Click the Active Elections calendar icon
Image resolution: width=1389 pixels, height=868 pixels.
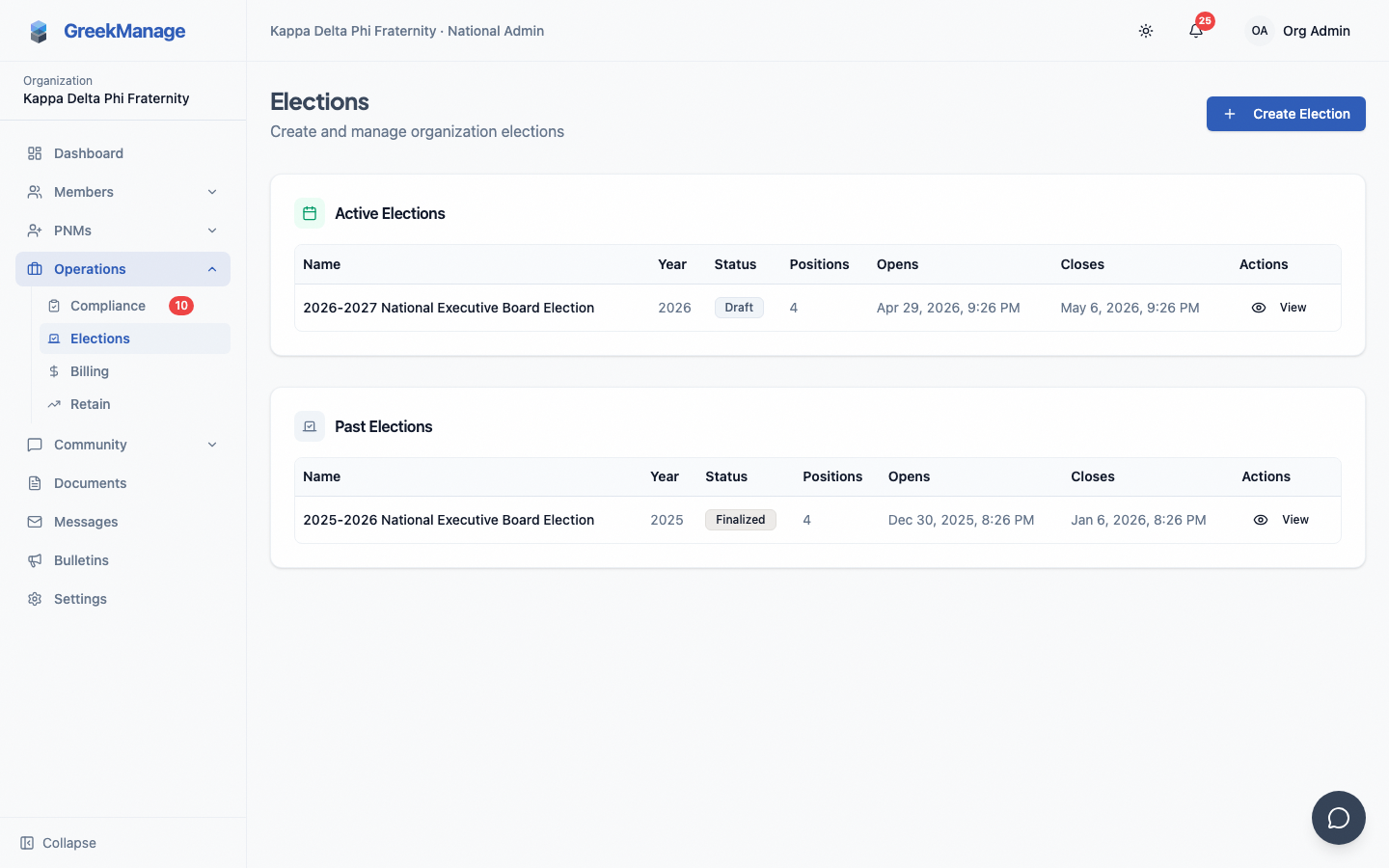coord(310,213)
